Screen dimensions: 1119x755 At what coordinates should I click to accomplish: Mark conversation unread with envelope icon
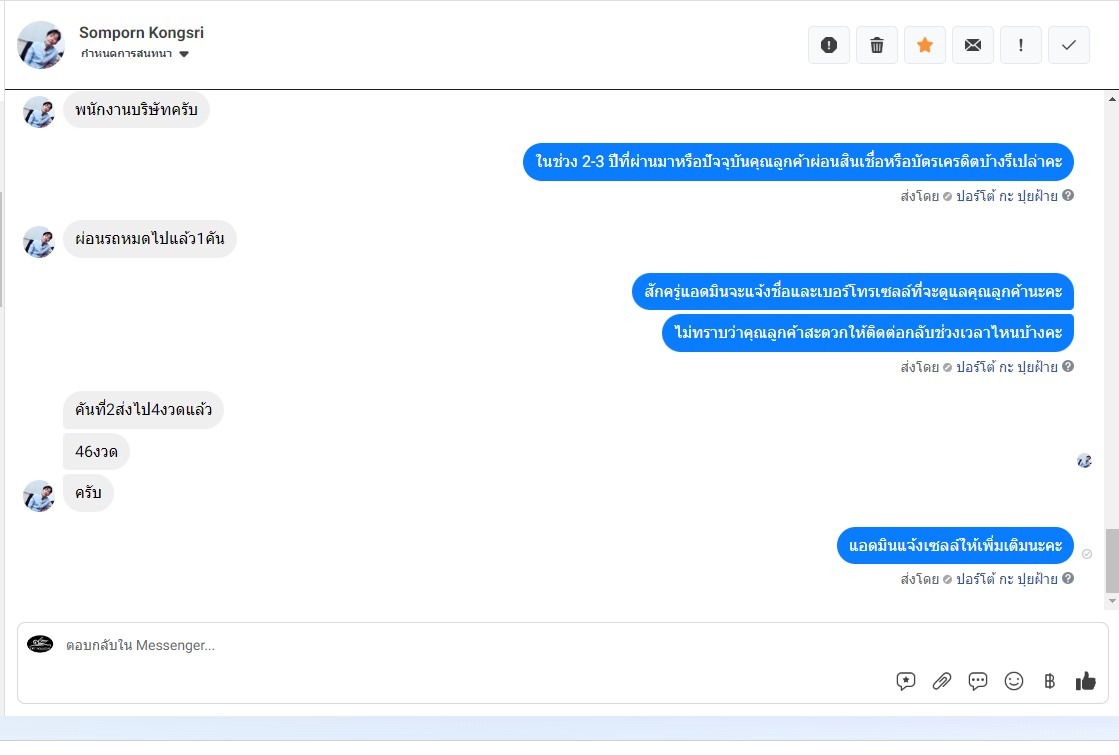pyautogui.click(x=973, y=45)
